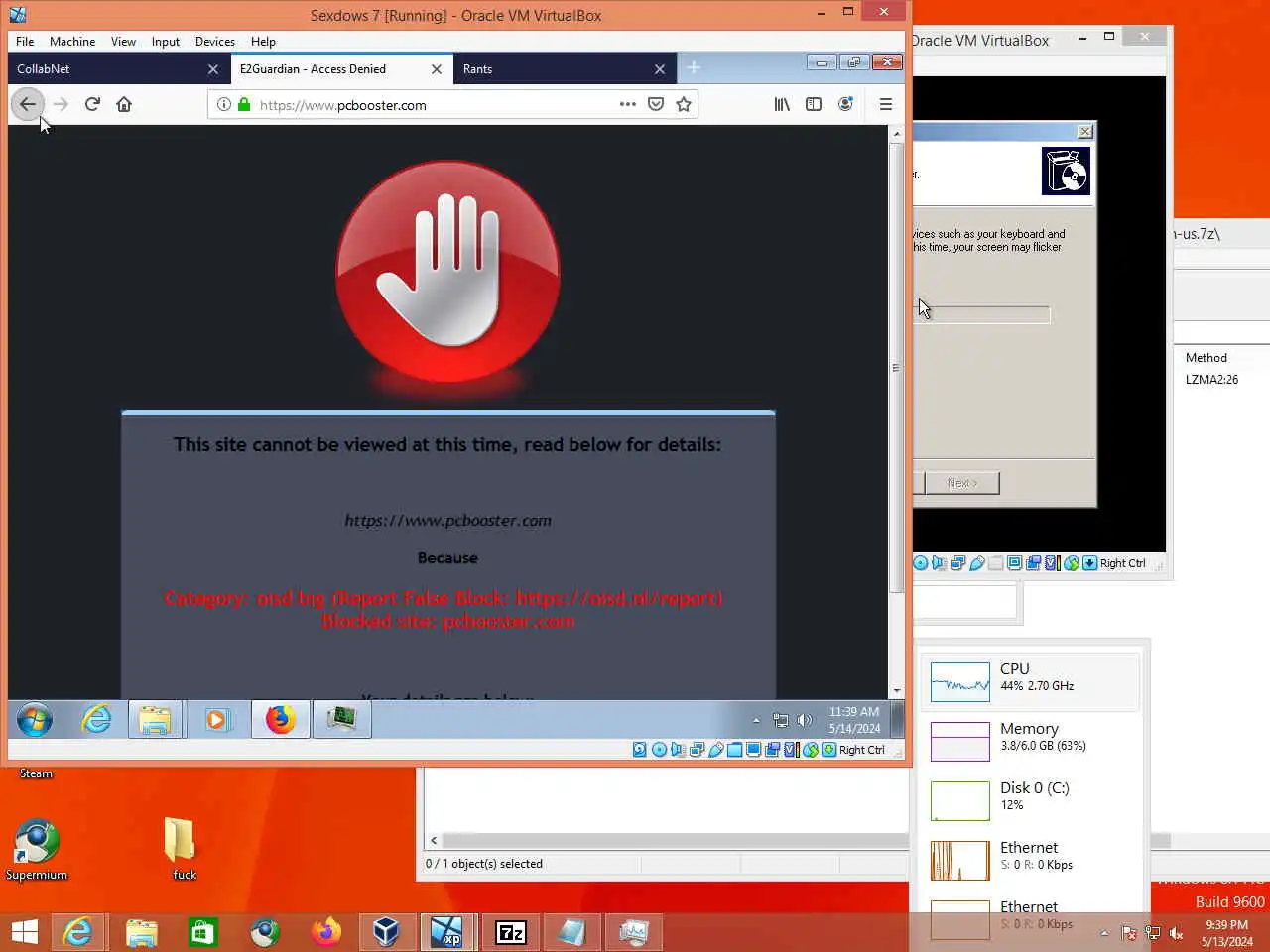Go back in guest Firefox
The image size is (1270, 952).
click(x=28, y=104)
